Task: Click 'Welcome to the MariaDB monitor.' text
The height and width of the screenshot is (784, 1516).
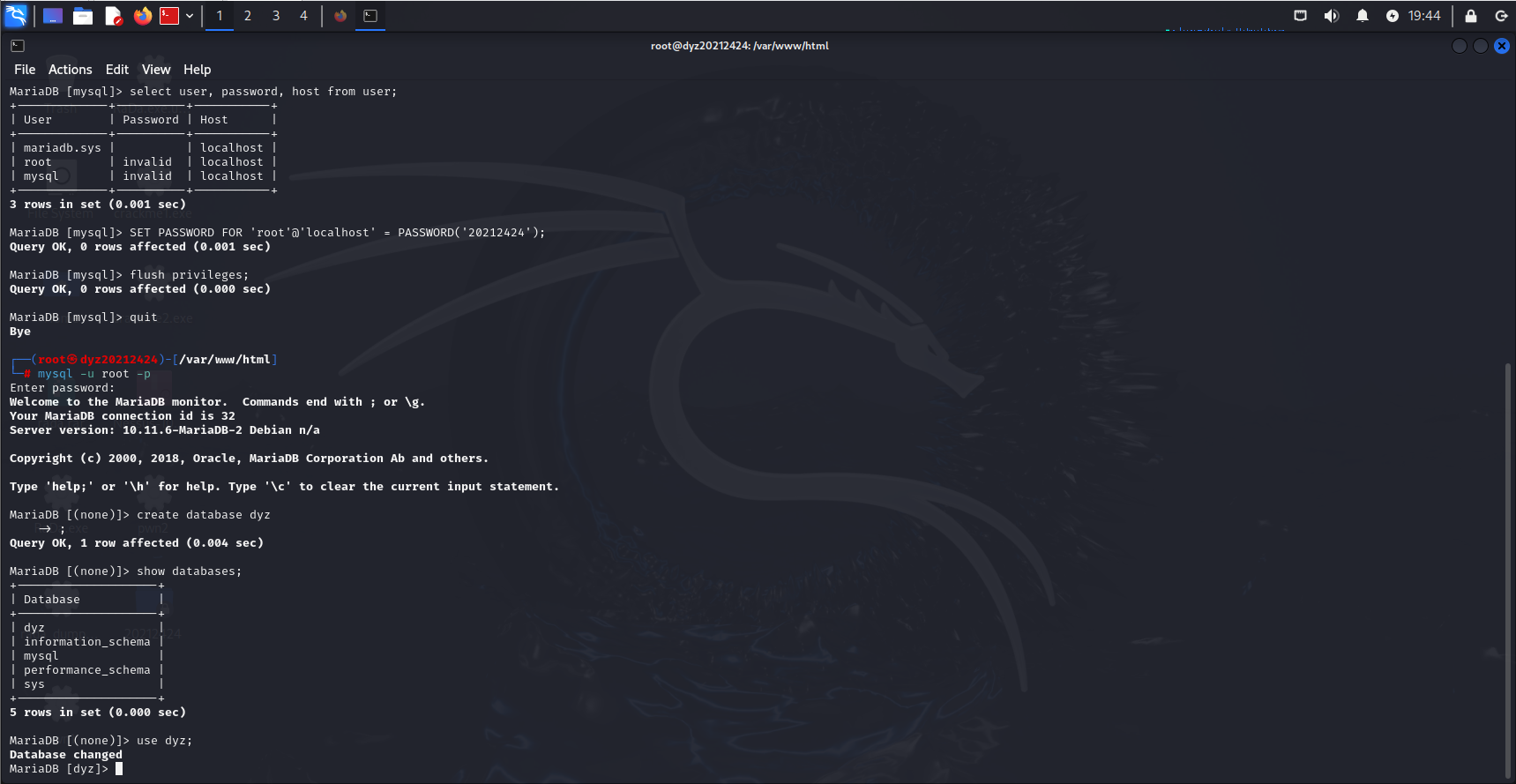Action: 119,402
